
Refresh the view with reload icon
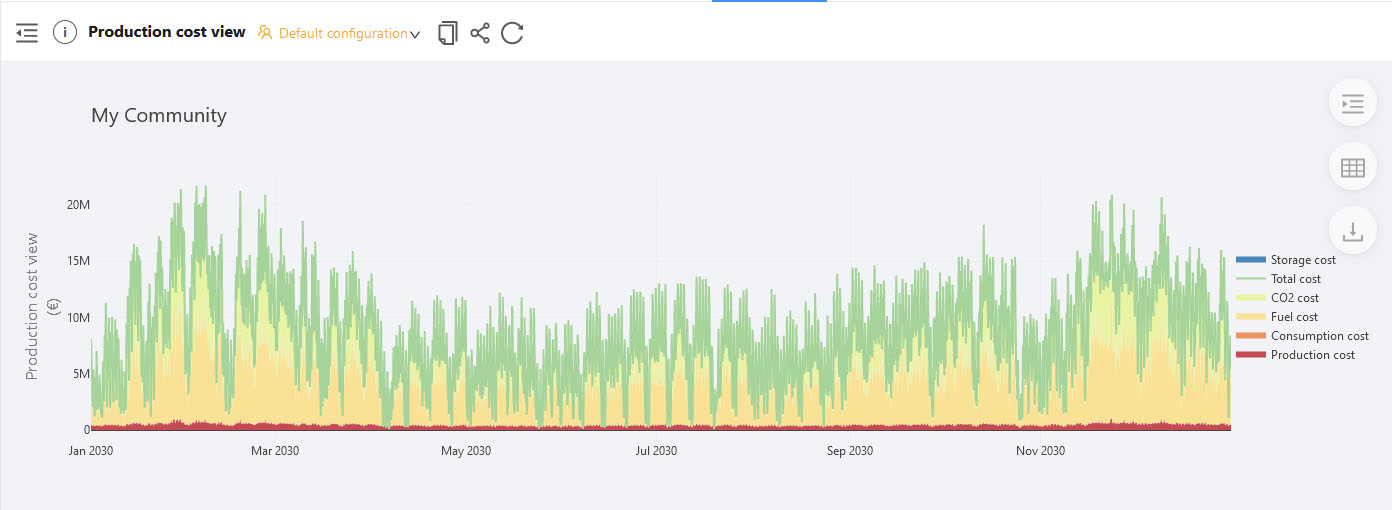(x=512, y=33)
